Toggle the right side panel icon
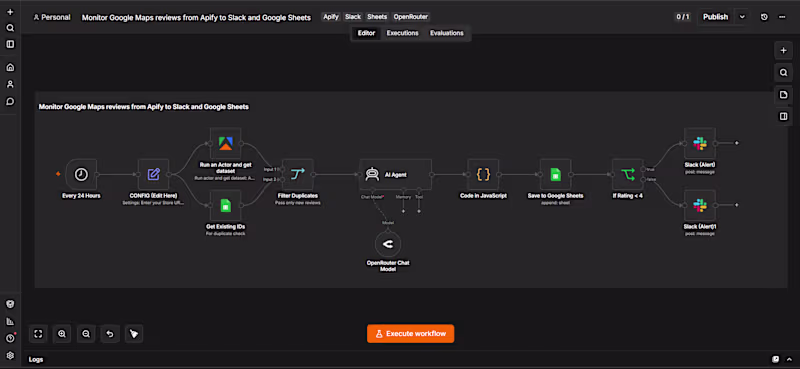 point(783,117)
